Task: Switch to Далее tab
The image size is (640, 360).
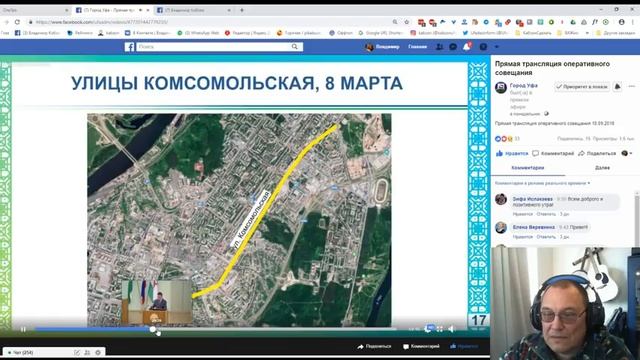Action: (602, 168)
